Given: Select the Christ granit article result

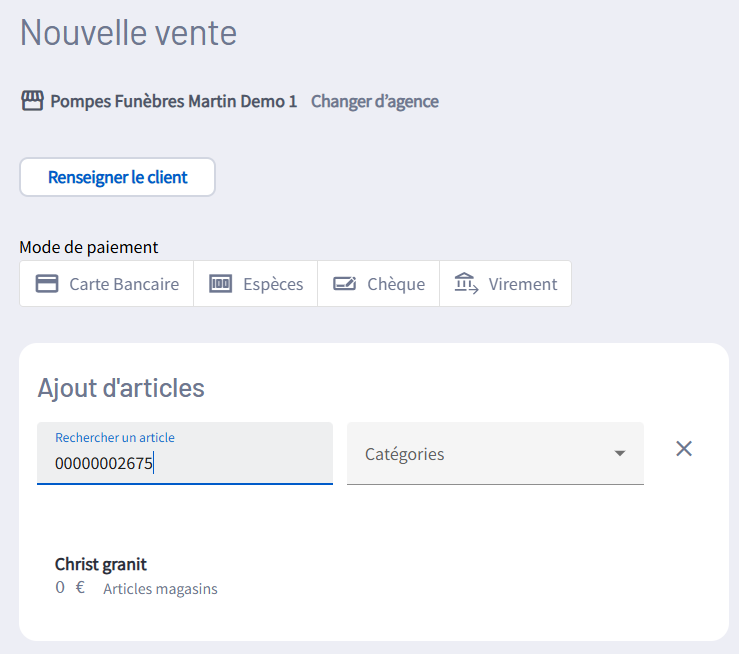Looking at the screenshot, I should 101,565.
